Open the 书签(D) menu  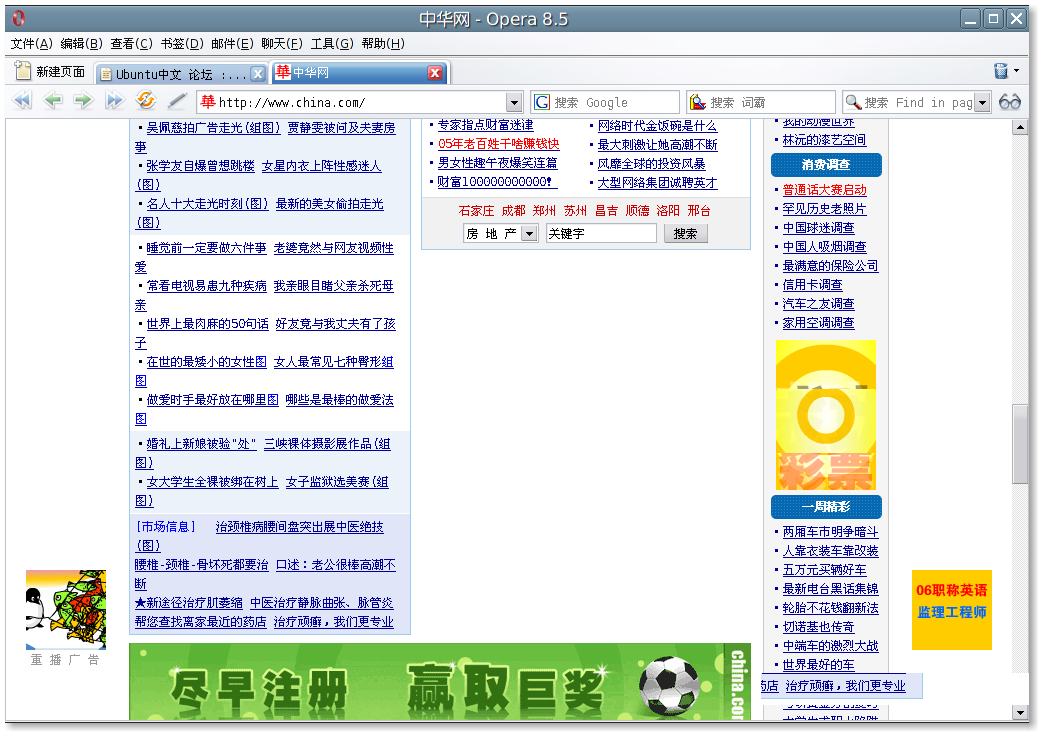point(182,44)
